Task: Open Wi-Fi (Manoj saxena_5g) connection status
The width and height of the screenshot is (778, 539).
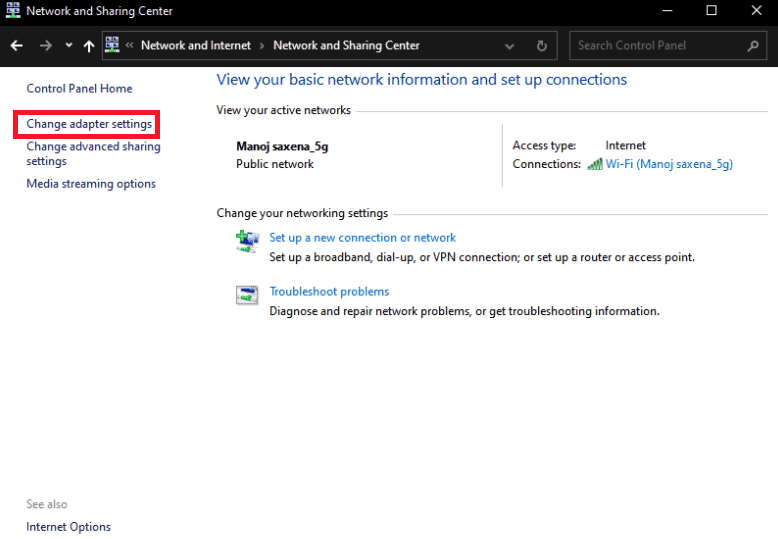Action: click(x=669, y=164)
